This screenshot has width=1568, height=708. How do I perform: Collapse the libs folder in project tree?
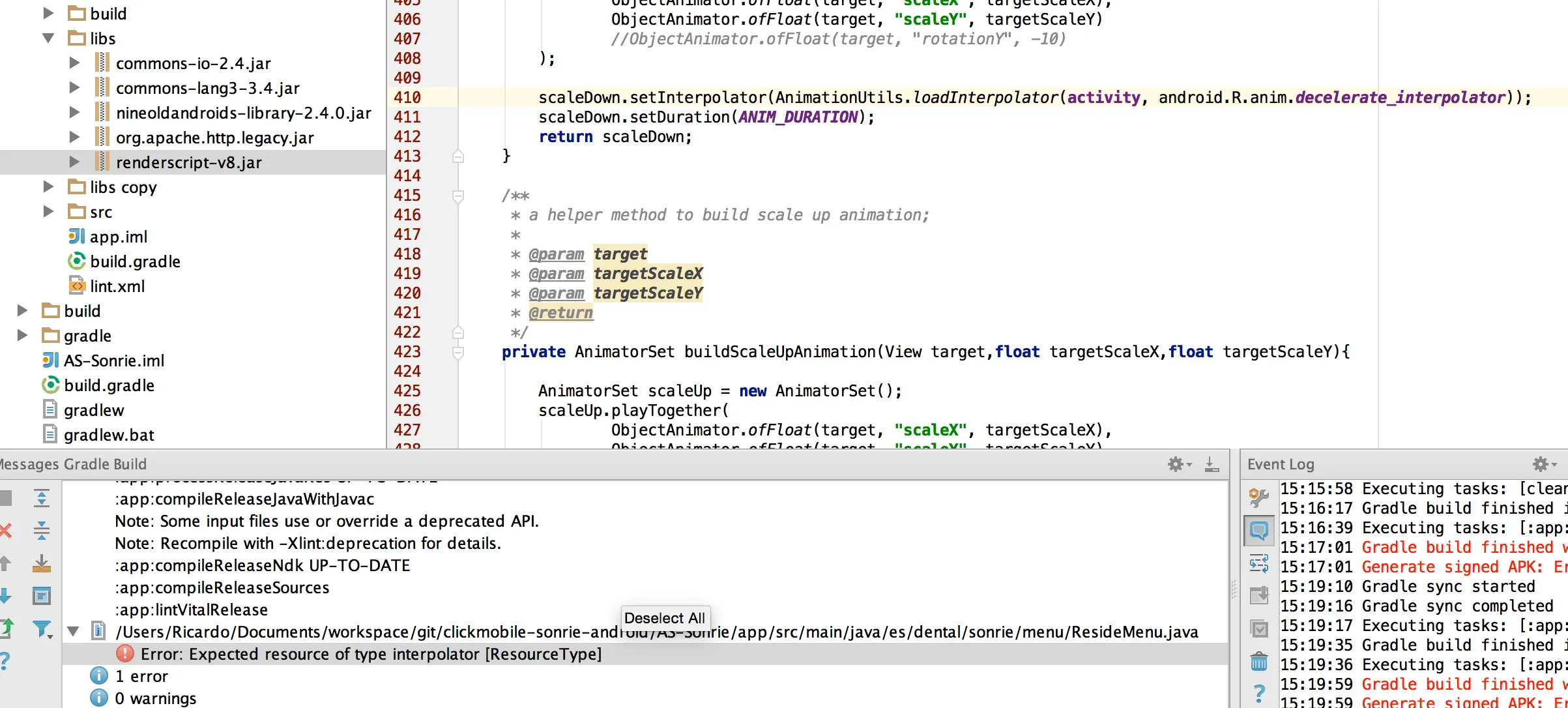(48, 38)
